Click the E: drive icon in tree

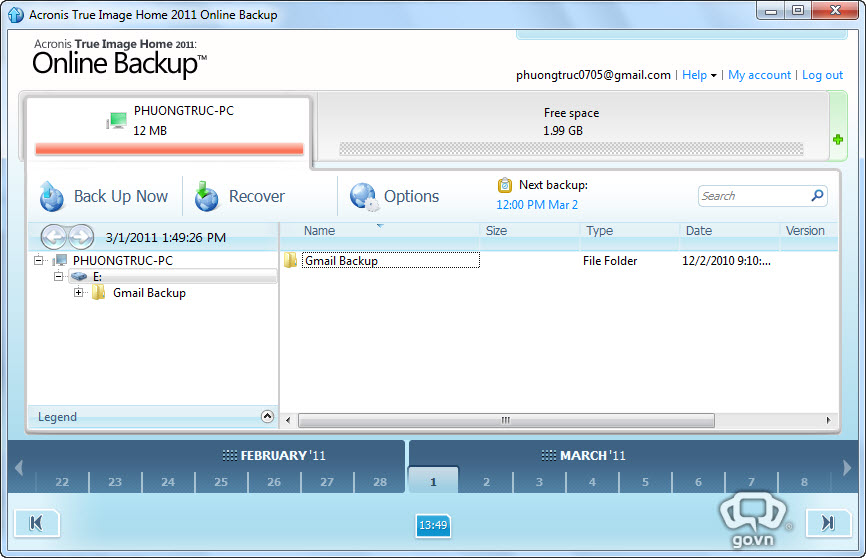pos(79,276)
